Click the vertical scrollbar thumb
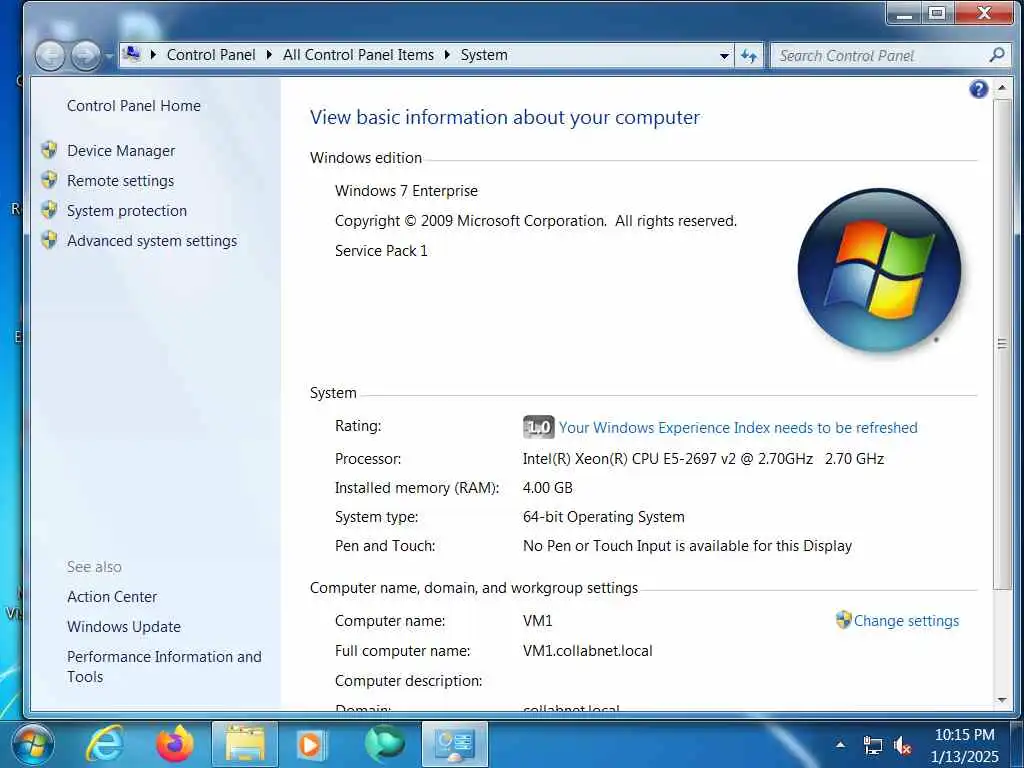Image resolution: width=1024 pixels, height=768 pixels. (x=1001, y=344)
